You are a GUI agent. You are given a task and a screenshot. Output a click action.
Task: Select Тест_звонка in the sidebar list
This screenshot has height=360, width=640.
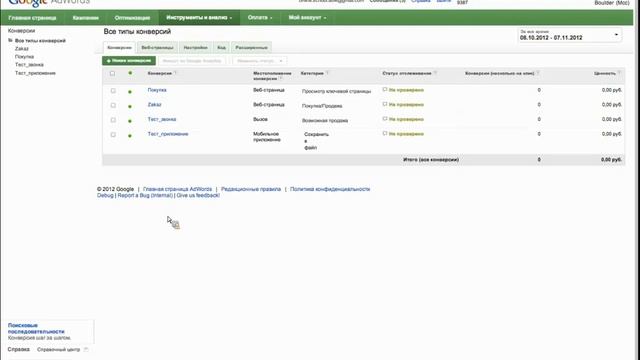click(x=29, y=64)
